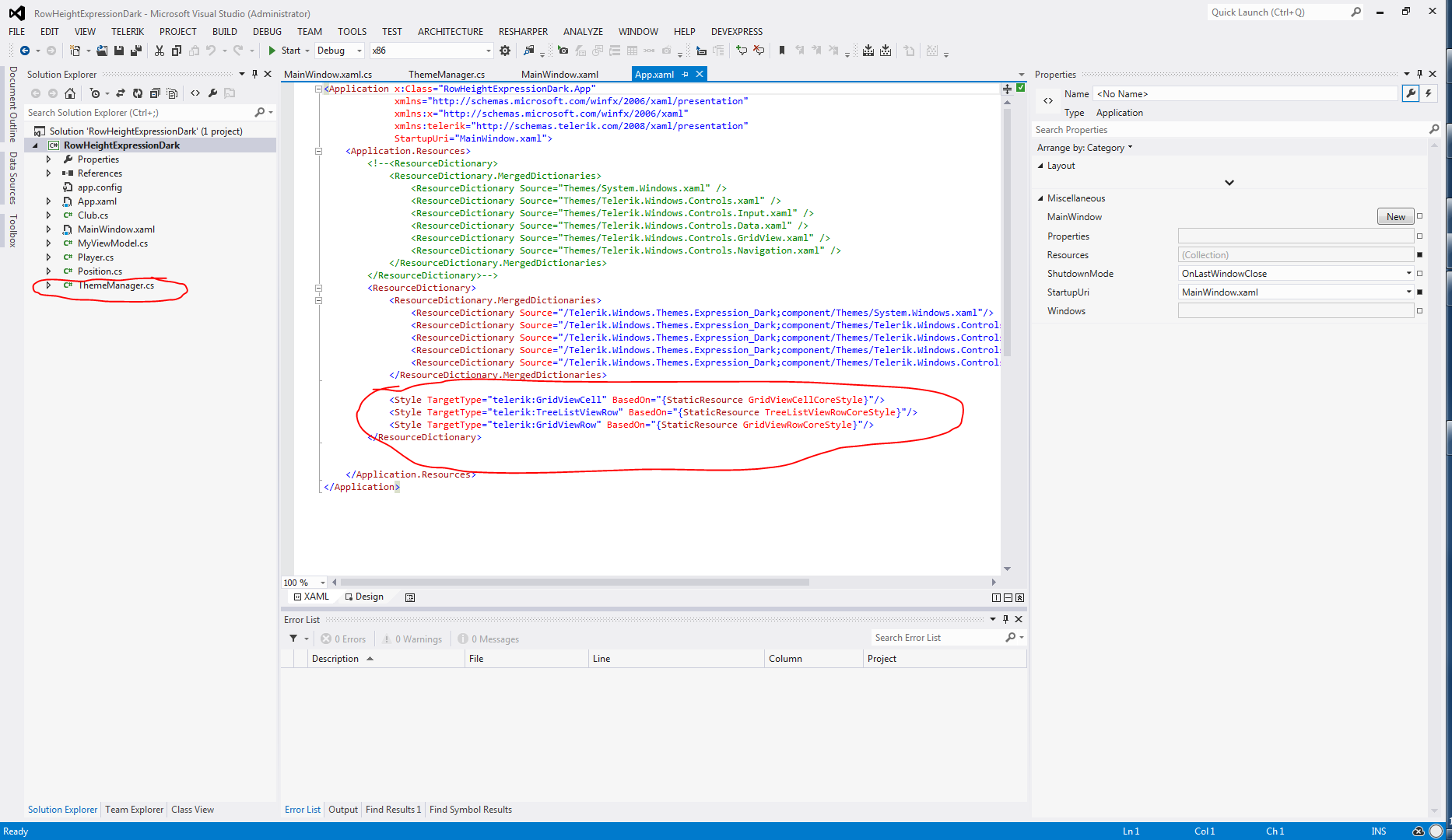The image size is (1452, 840).
Task: Pin the Solution Explorer panel
Action: pyautogui.click(x=254, y=74)
